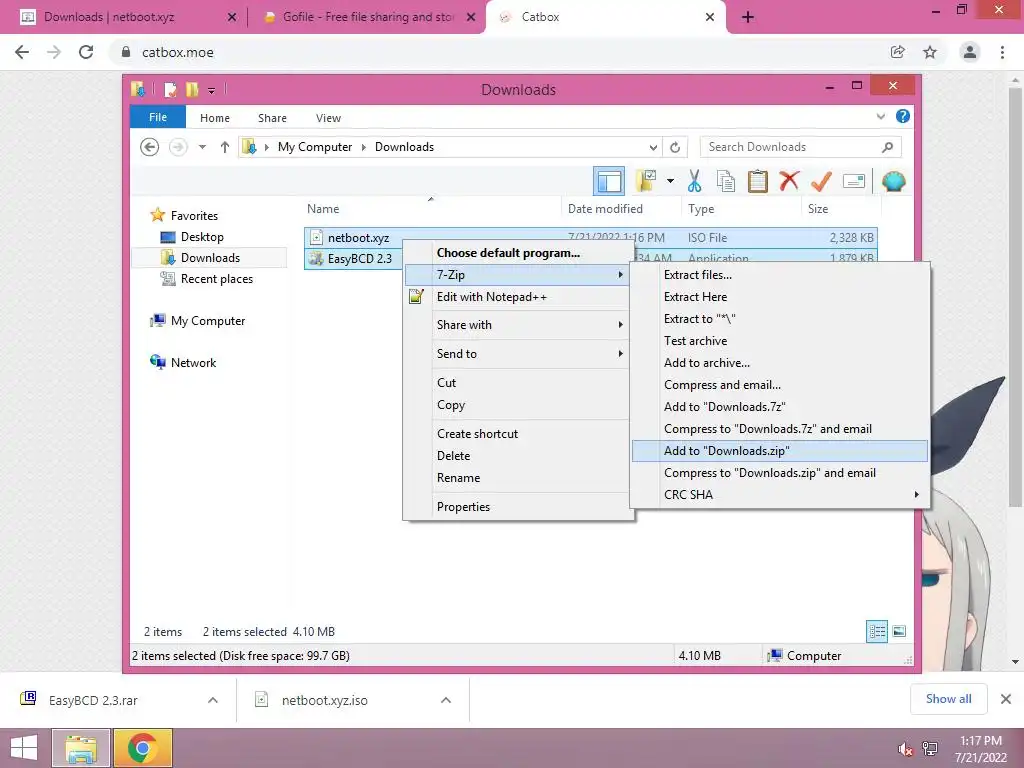Viewport: 1024px width, 768px height.
Task: Click the Paste clipboard icon in Explorer toolbar
Action: (x=758, y=181)
